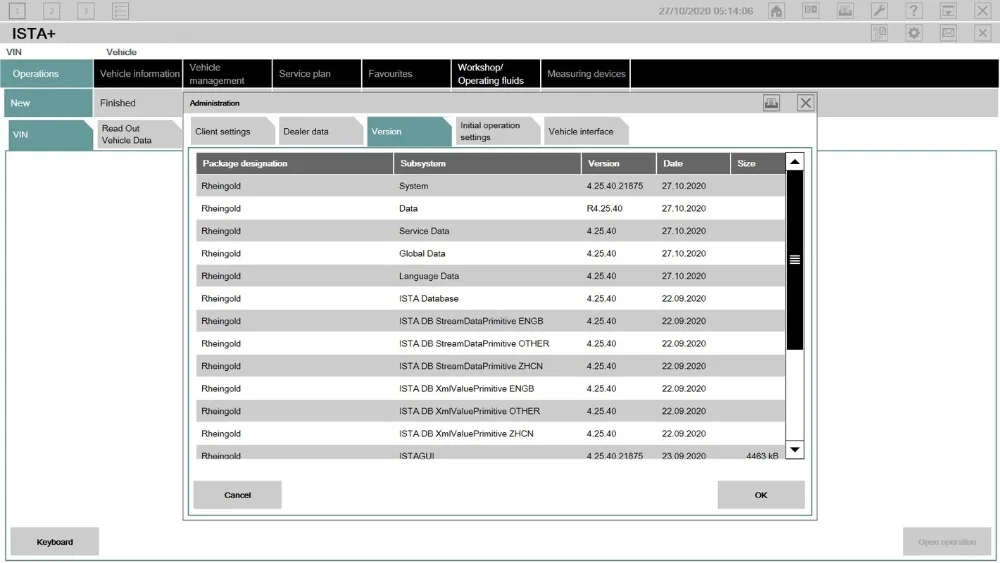Click the top bar printer icon
Image resolution: width=1000 pixels, height=563 pixels.
point(845,11)
